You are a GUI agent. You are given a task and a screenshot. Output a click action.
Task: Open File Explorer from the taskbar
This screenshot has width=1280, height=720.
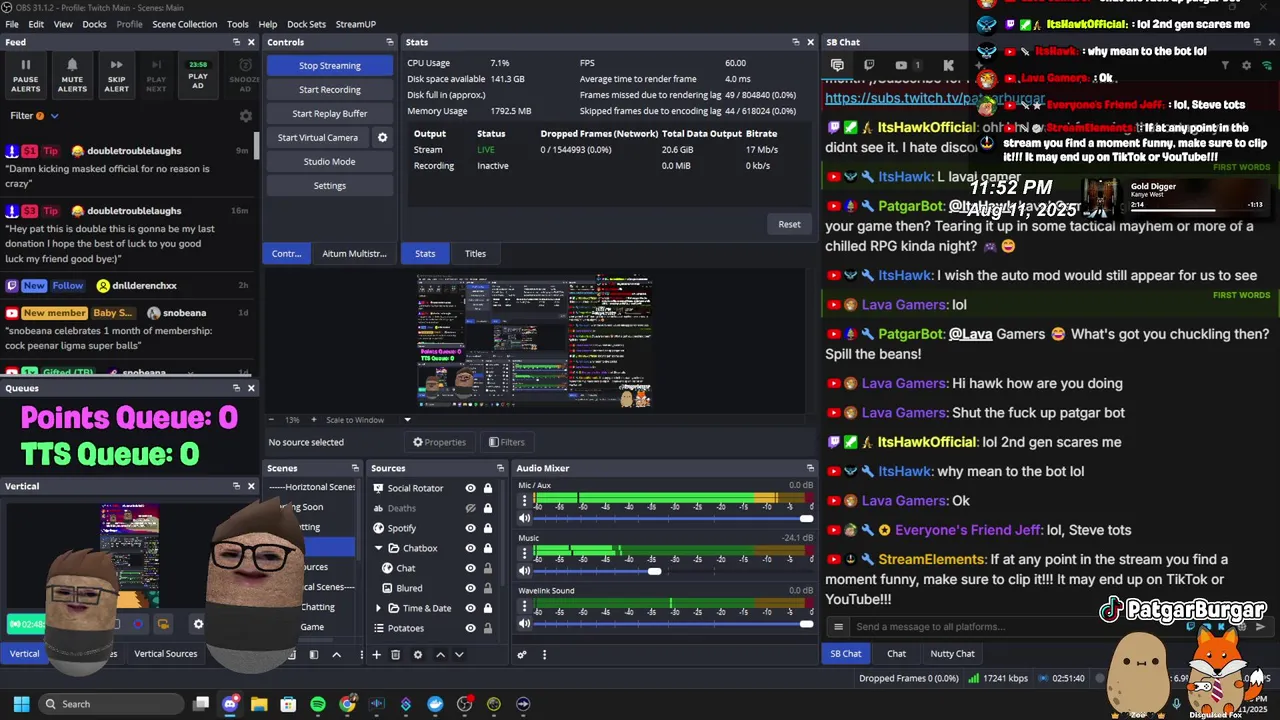tap(259, 704)
